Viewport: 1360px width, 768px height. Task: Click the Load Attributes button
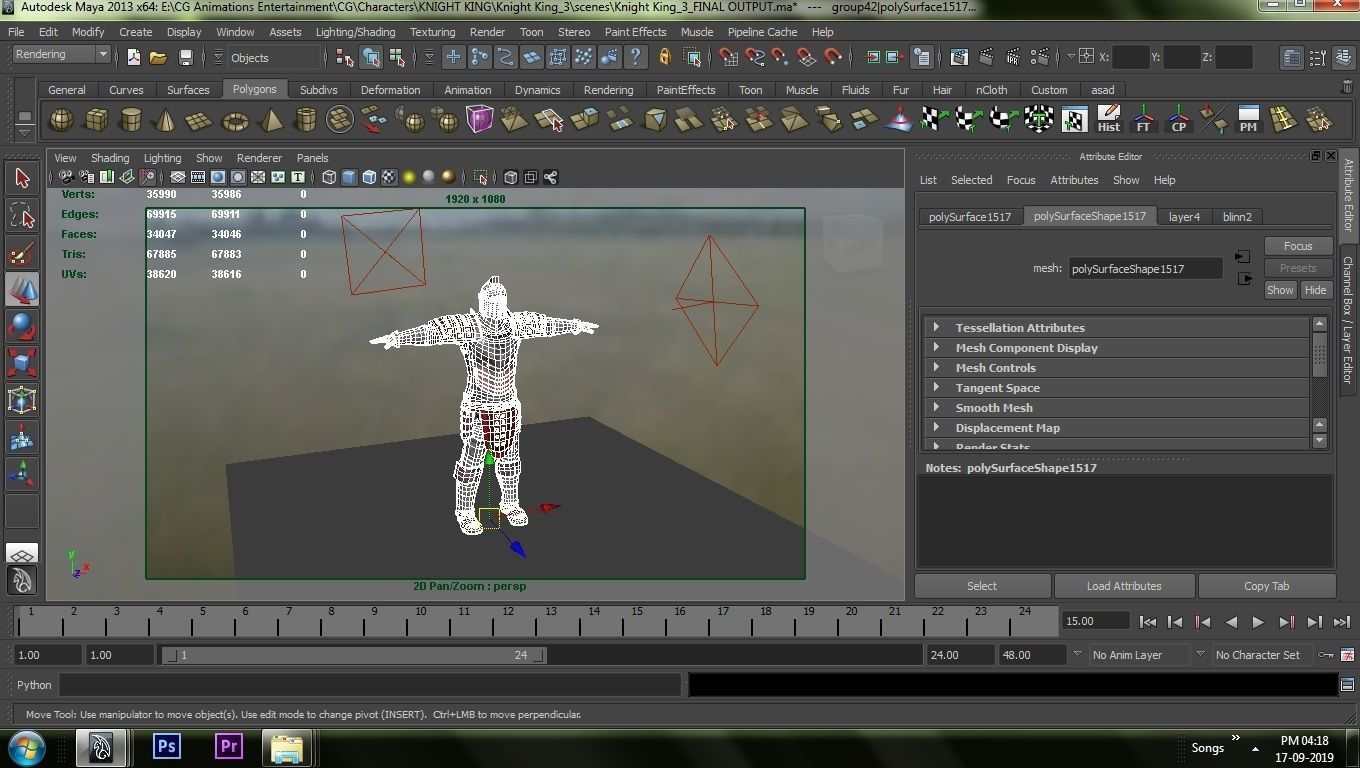click(1124, 586)
